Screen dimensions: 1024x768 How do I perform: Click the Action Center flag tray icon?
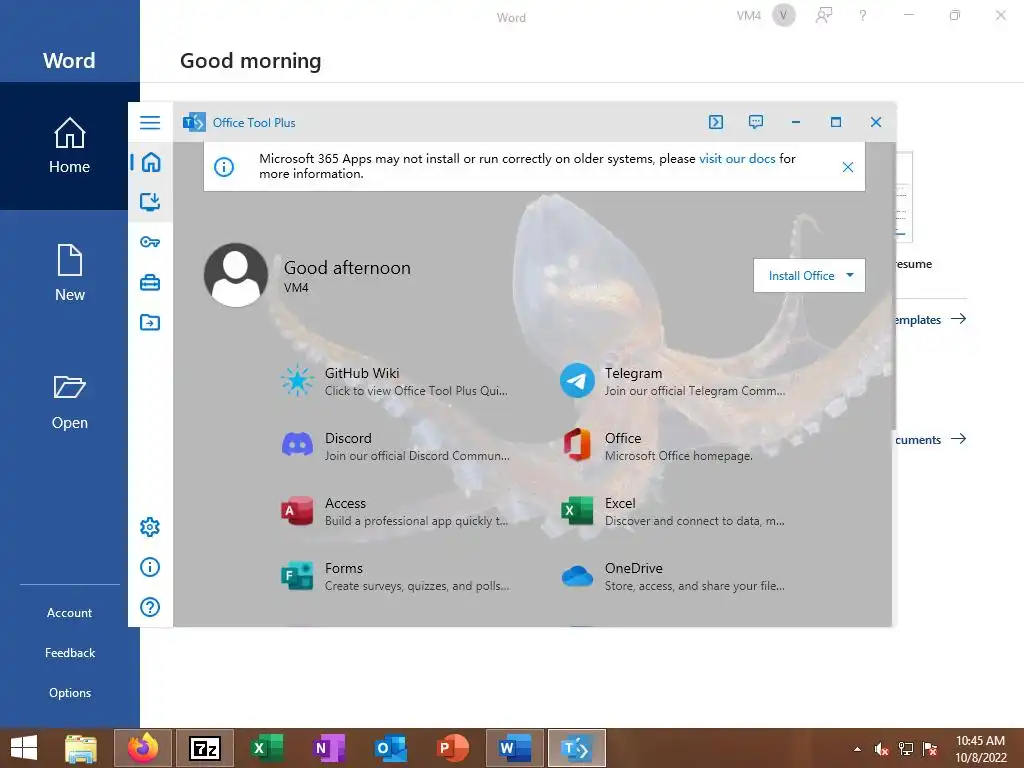(x=930, y=749)
